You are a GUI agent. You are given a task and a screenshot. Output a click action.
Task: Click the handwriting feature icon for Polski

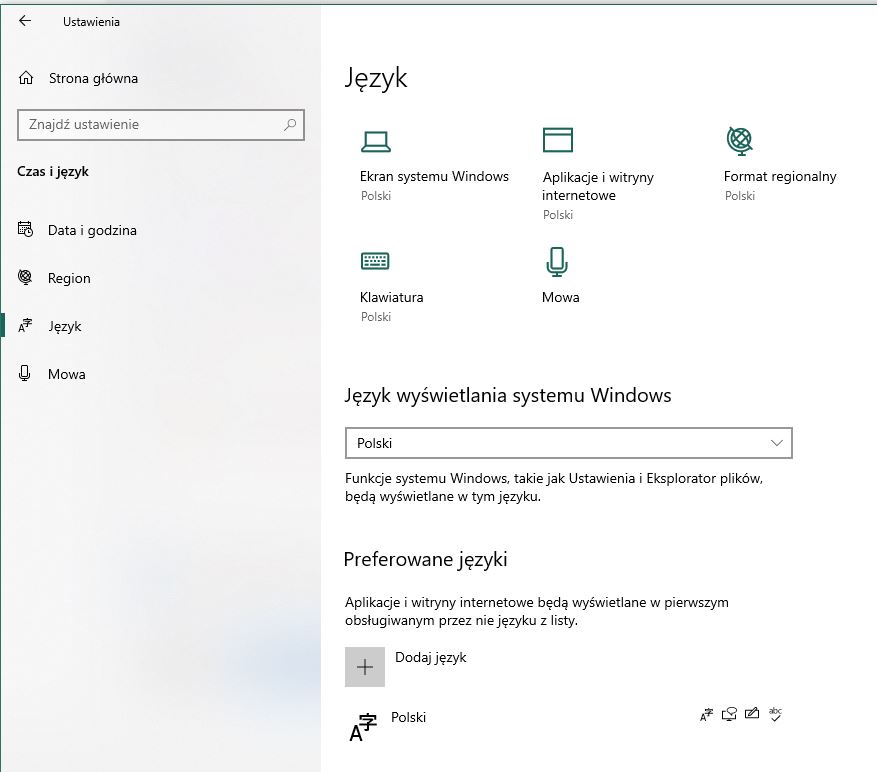click(x=752, y=713)
